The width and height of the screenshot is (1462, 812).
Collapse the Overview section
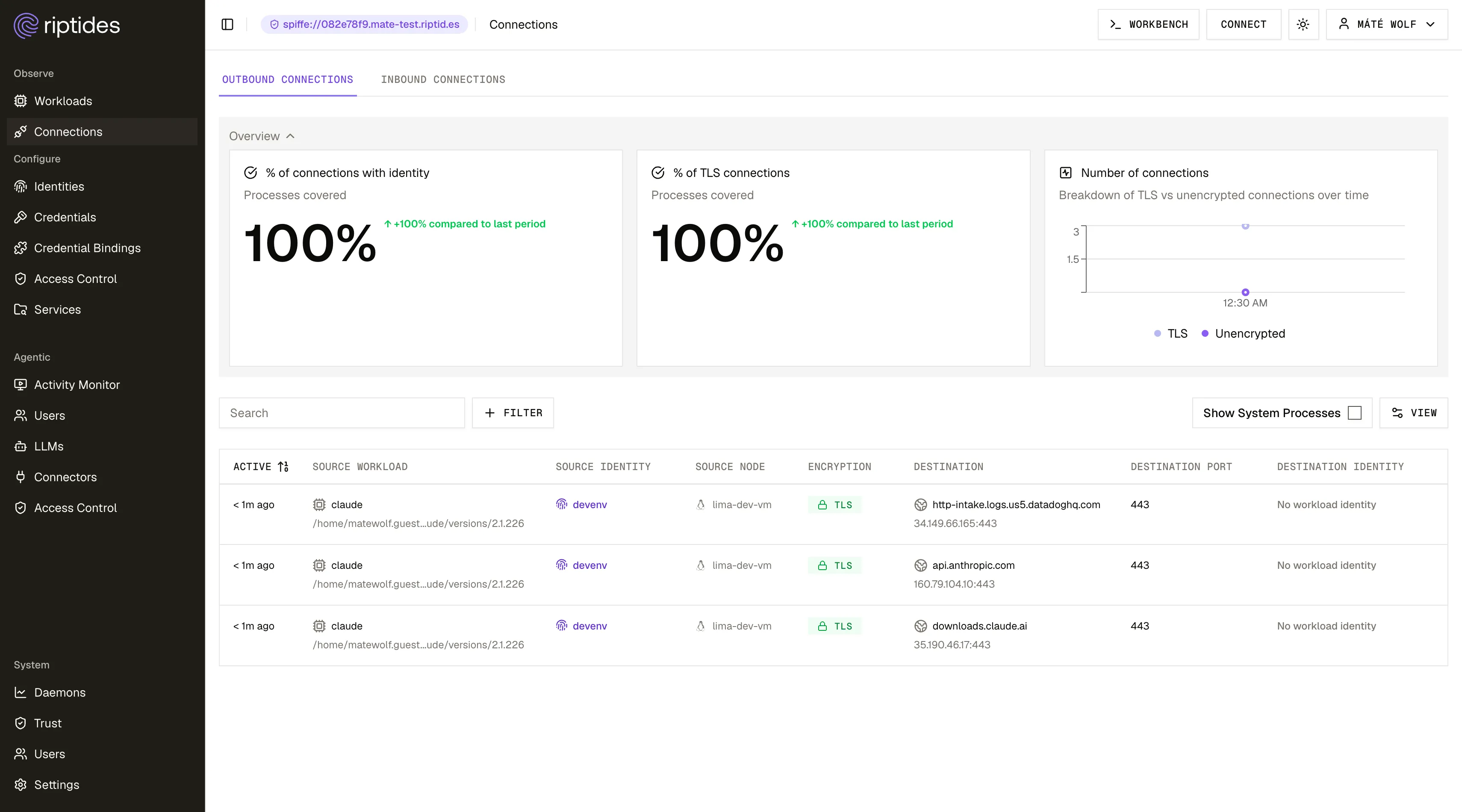tap(262, 136)
